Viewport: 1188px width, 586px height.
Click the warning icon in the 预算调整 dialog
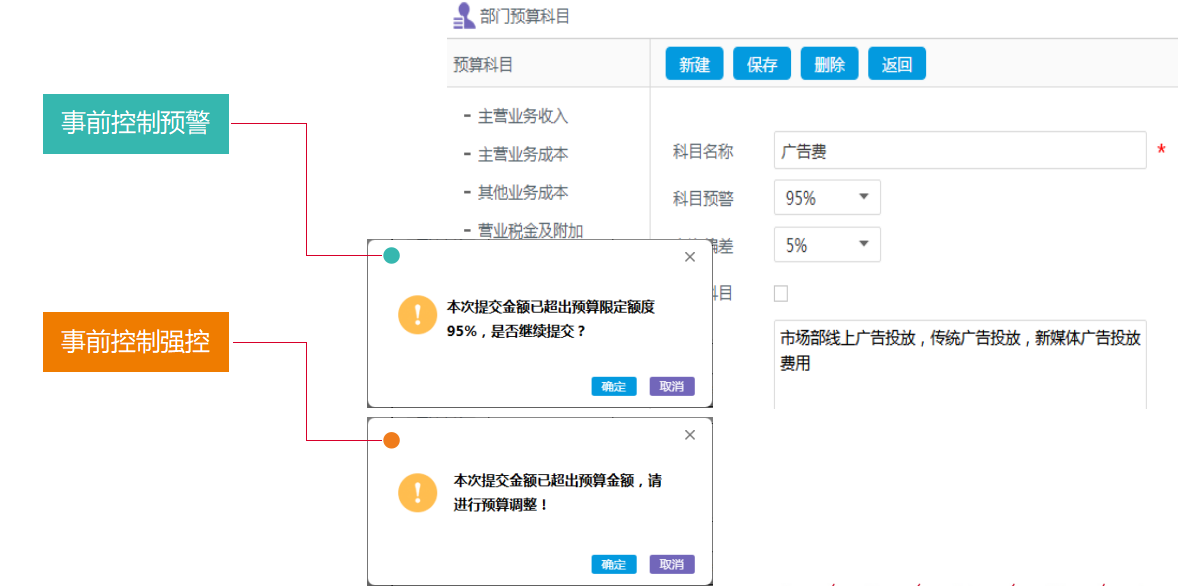tap(417, 493)
